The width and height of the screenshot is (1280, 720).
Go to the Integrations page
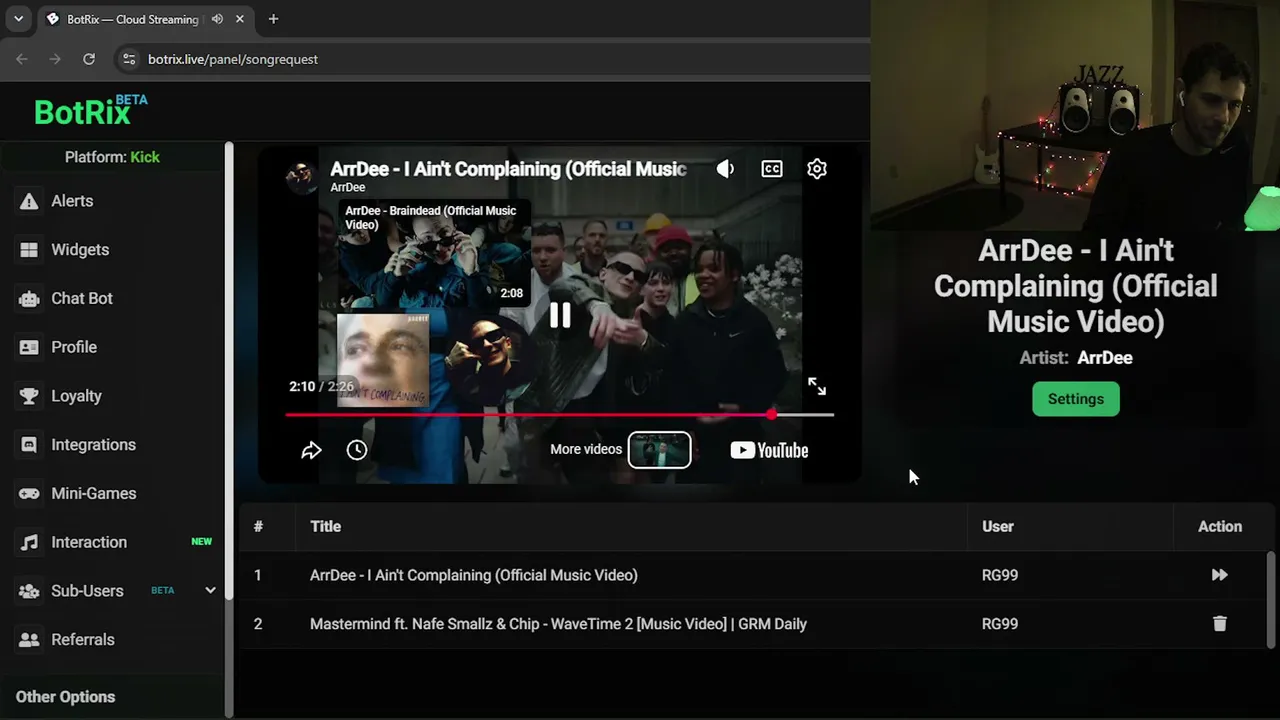coord(93,445)
